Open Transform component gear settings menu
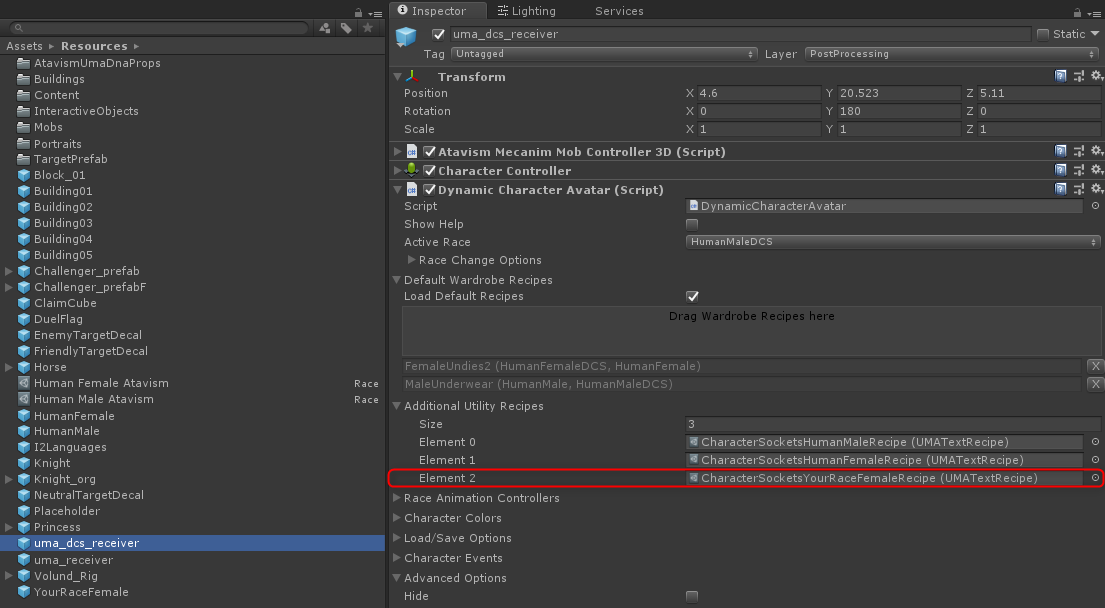This screenshot has width=1105, height=608. pyautogui.click(x=1096, y=76)
